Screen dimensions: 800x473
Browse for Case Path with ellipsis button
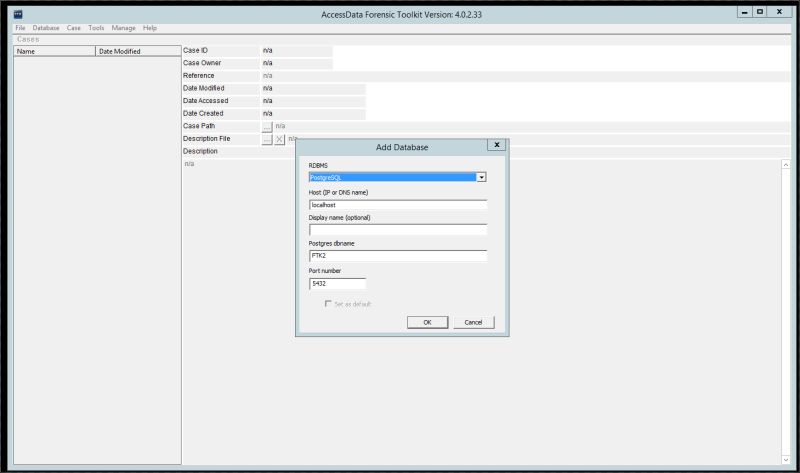267,127
